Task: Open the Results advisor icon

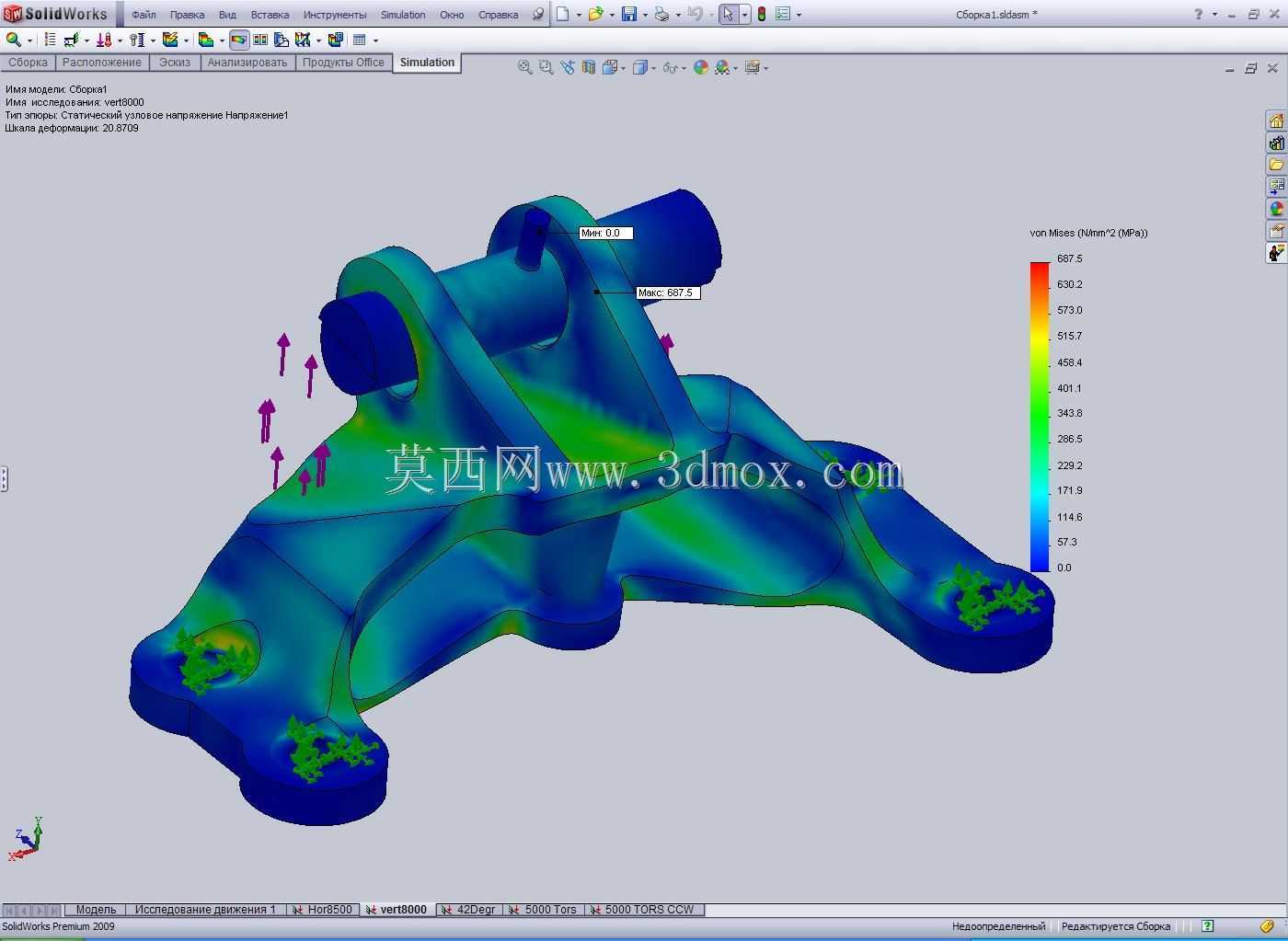Action: coord(206,40)
